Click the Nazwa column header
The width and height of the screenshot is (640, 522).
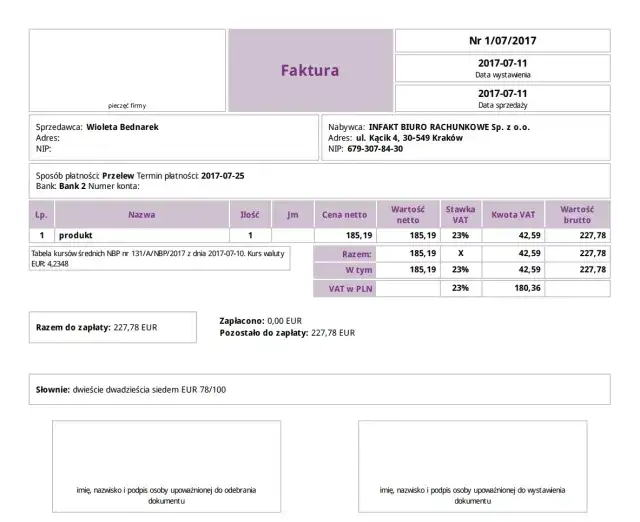click(142, 215)
